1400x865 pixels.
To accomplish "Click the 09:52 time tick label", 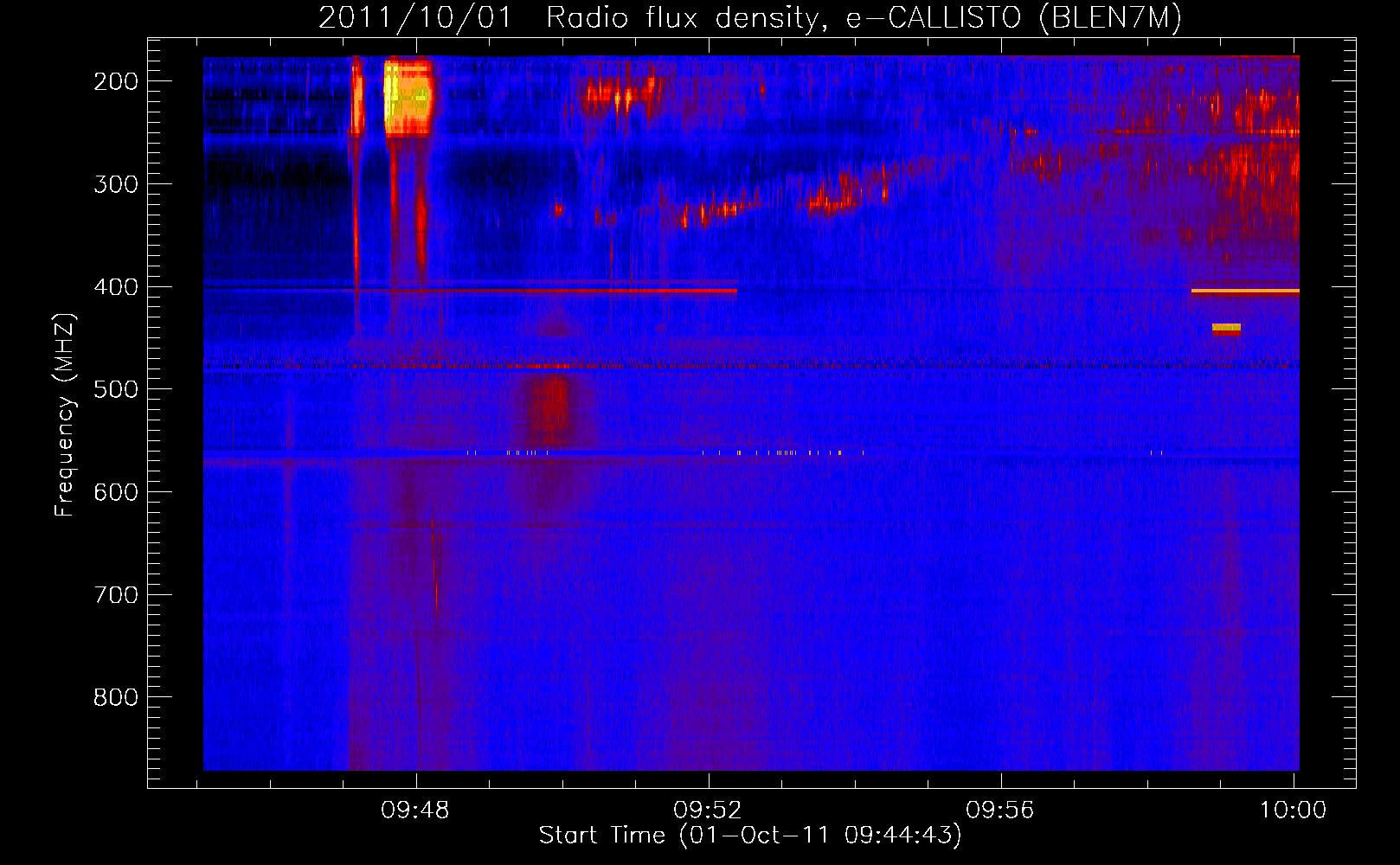I will pyautogui.click(x=708, y=810).
